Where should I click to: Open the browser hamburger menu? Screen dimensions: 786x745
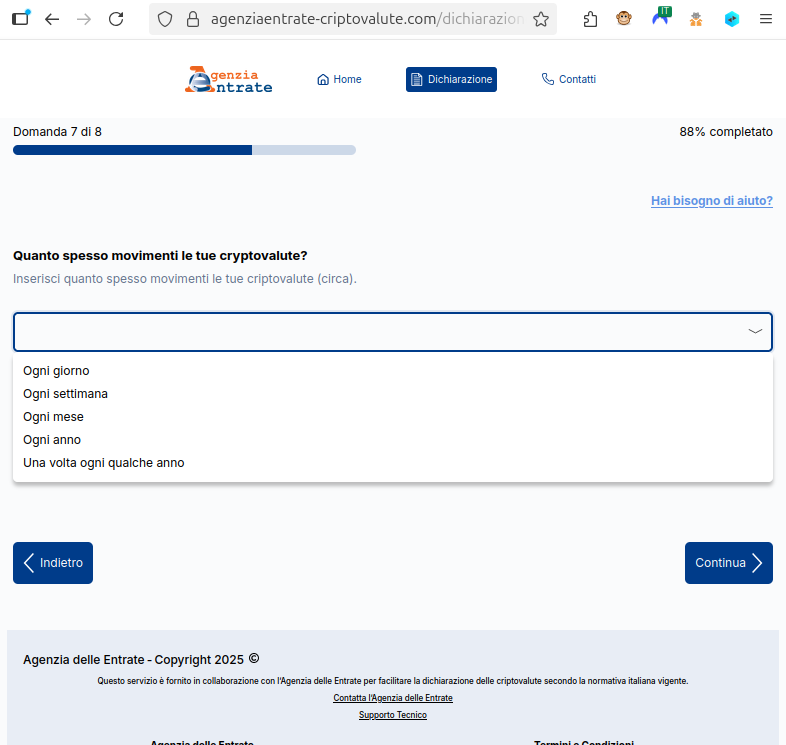(766, 19)
